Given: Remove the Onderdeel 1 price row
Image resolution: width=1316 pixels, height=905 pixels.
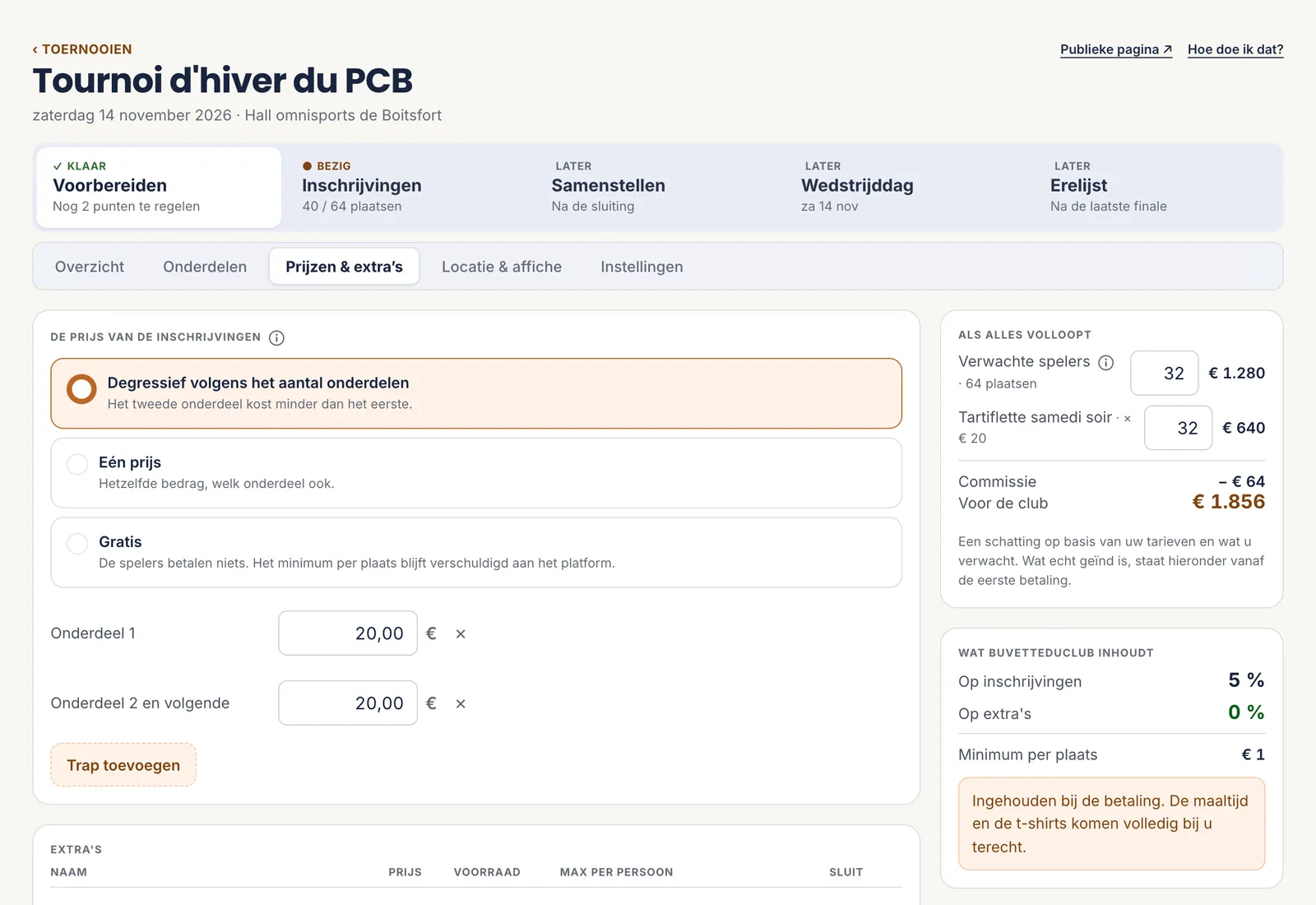Looking at the screenshot, I should 461,633.
